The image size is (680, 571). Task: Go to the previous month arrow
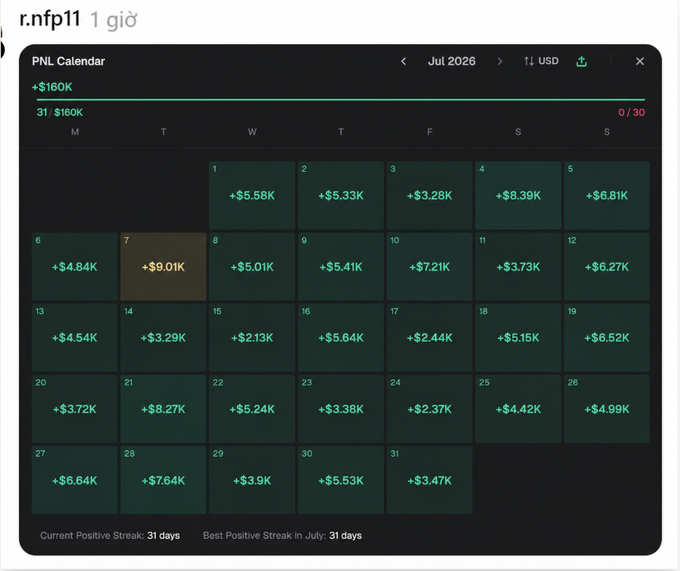pos(403,62)
